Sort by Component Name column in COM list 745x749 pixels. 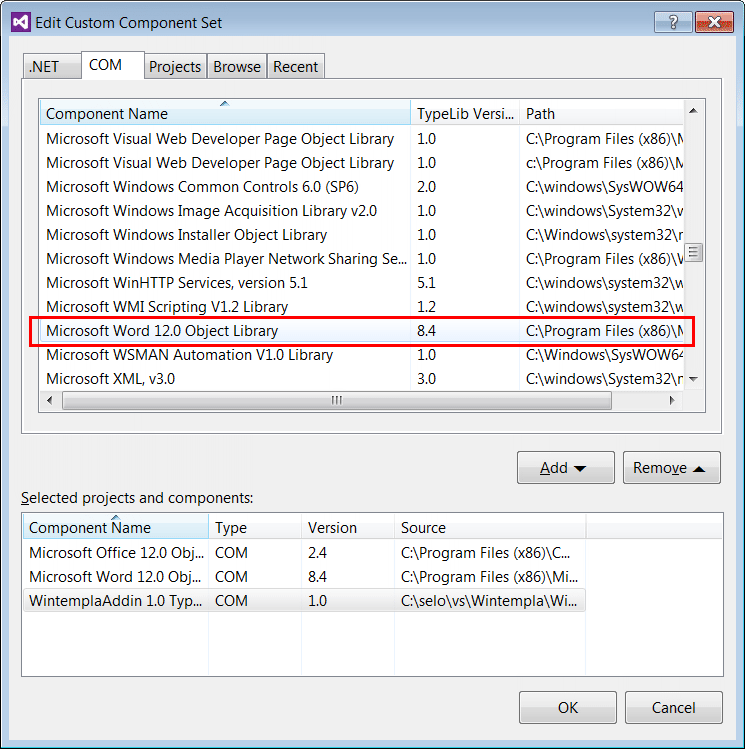[x=225, y=114]
